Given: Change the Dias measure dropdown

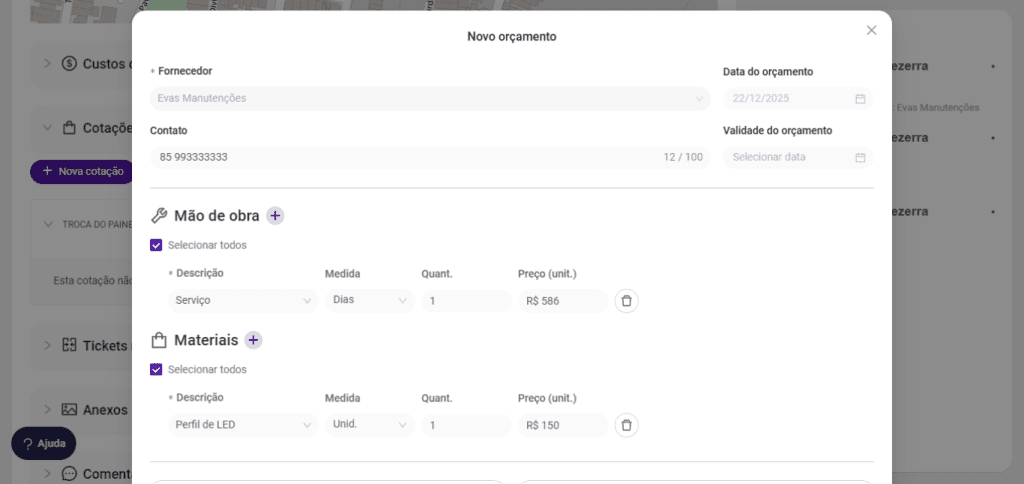Looking at the screenshot, I should (x=369, y=300).
